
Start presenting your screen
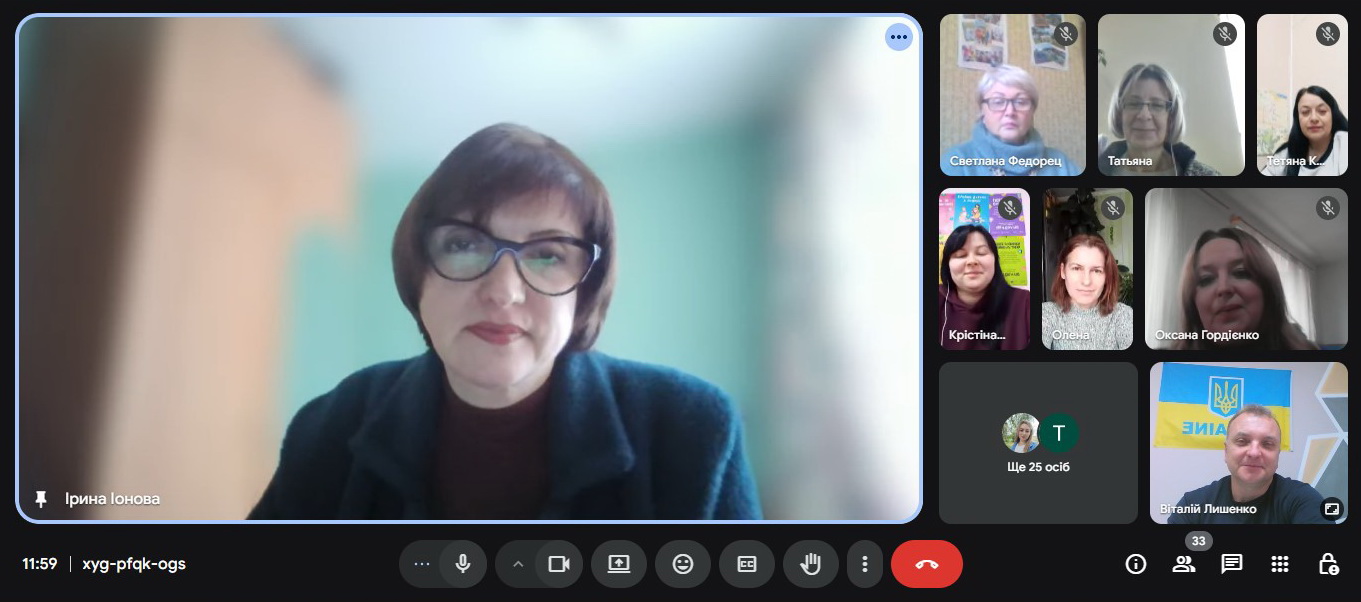[619, 564]
